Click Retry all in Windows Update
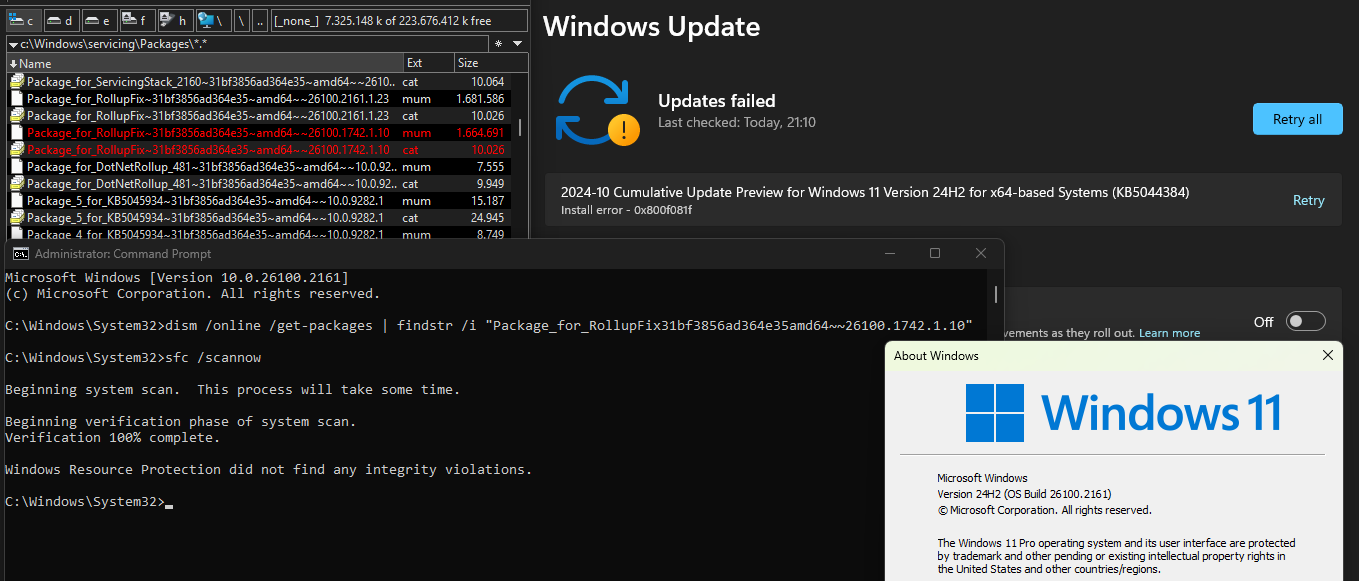The width and height of the screenshot is (1359, 581). click(1297, 119)
